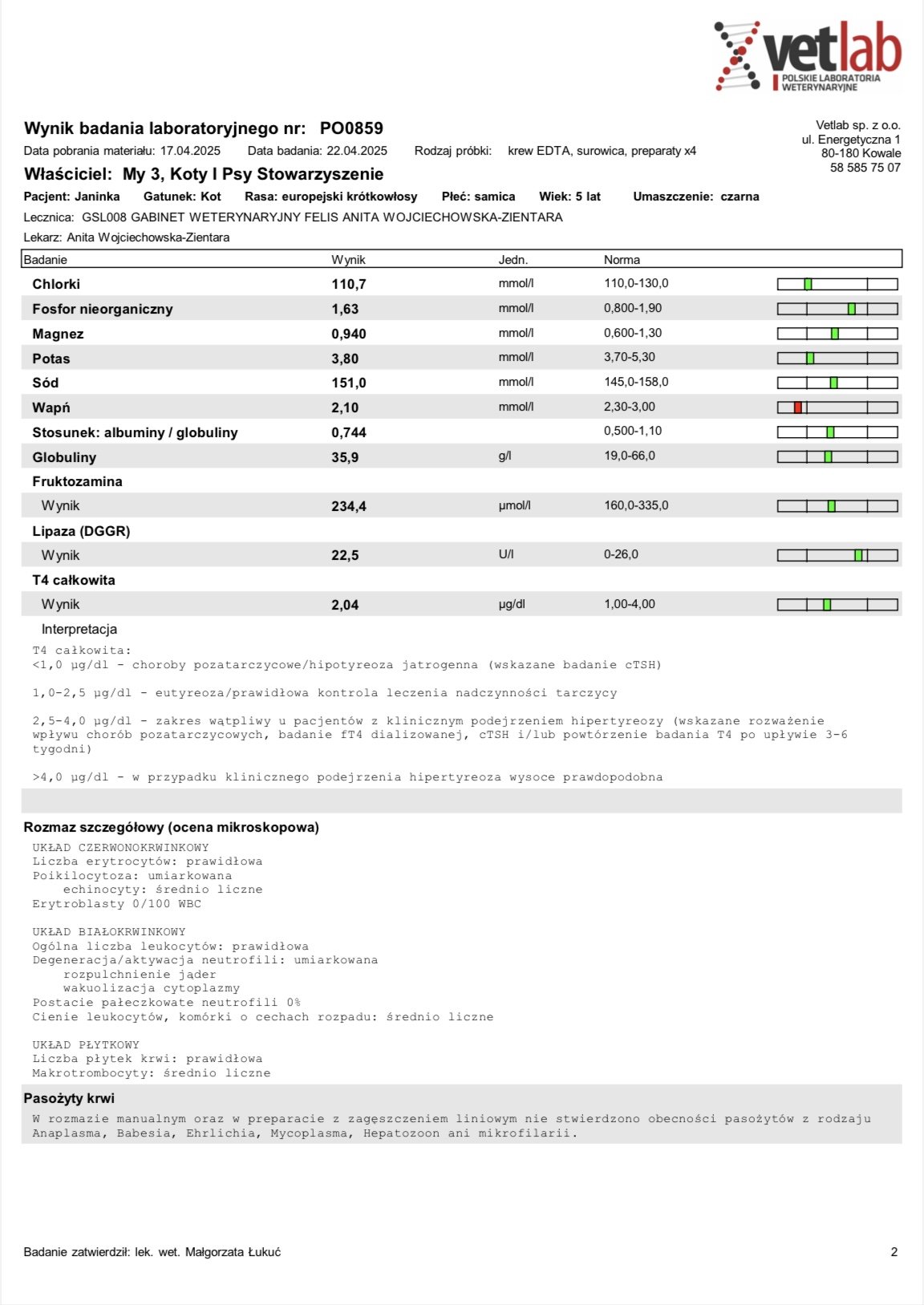Click the test date 22.04.2025
Image resolution: width=924 pixels, height=1305 pixels.
(x=357, y=151)
